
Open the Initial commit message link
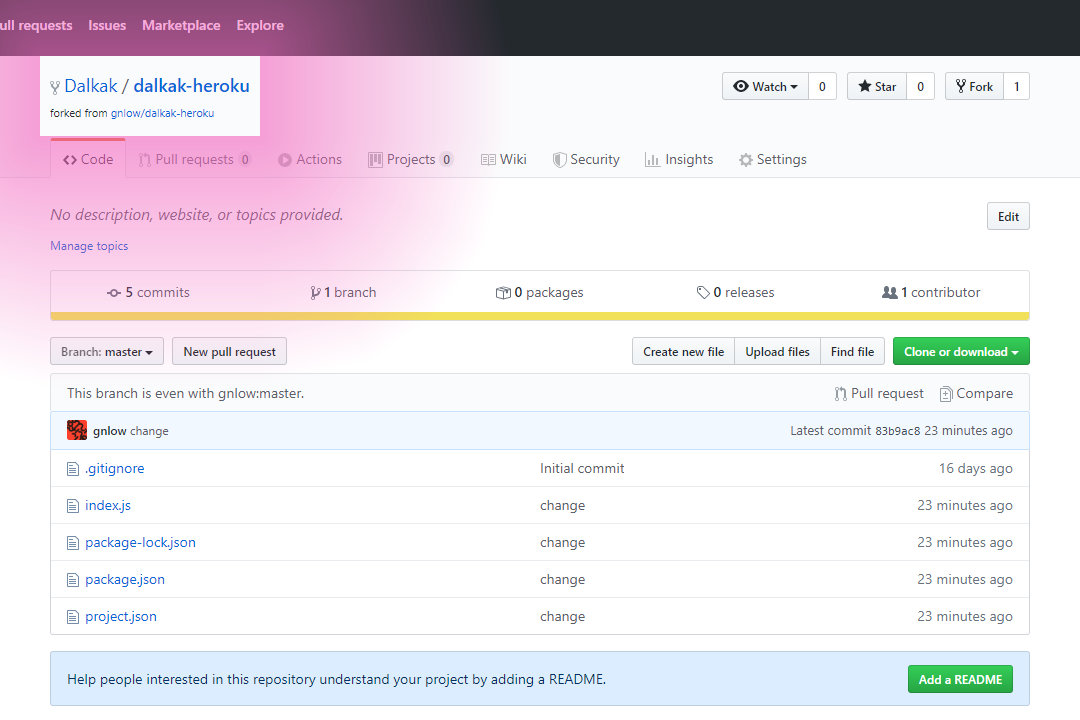[x=582, y=469]
